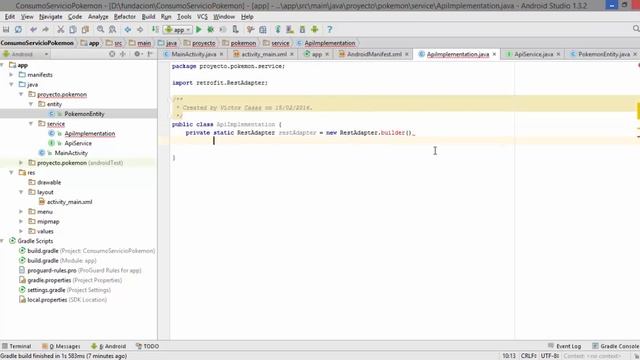The width and height of the screenshot is (640, 360).
Task: Open project panel settings gear
Action: tap(138, 54)
